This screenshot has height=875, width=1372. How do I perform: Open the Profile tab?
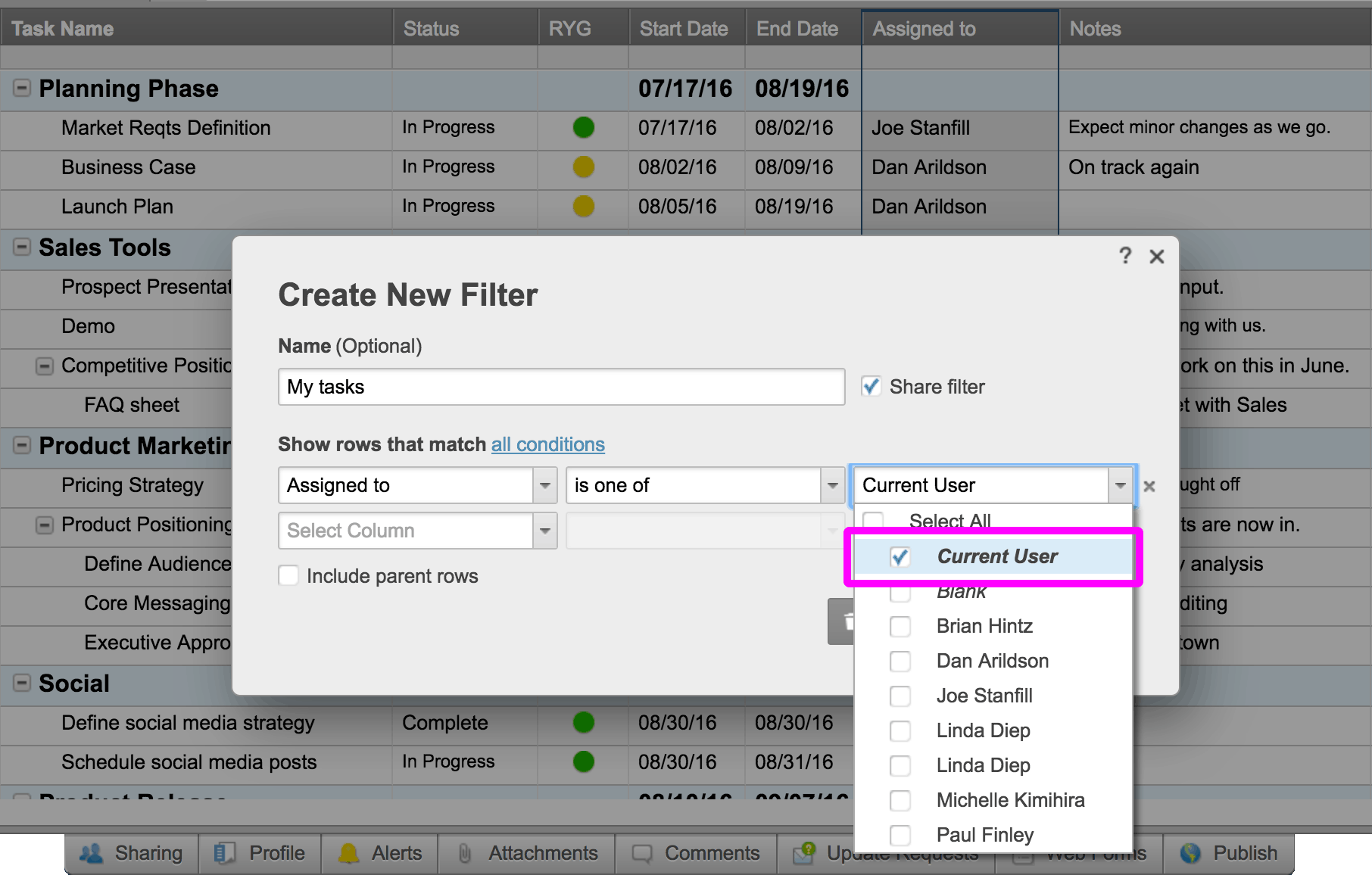click(x=260, y=853)
